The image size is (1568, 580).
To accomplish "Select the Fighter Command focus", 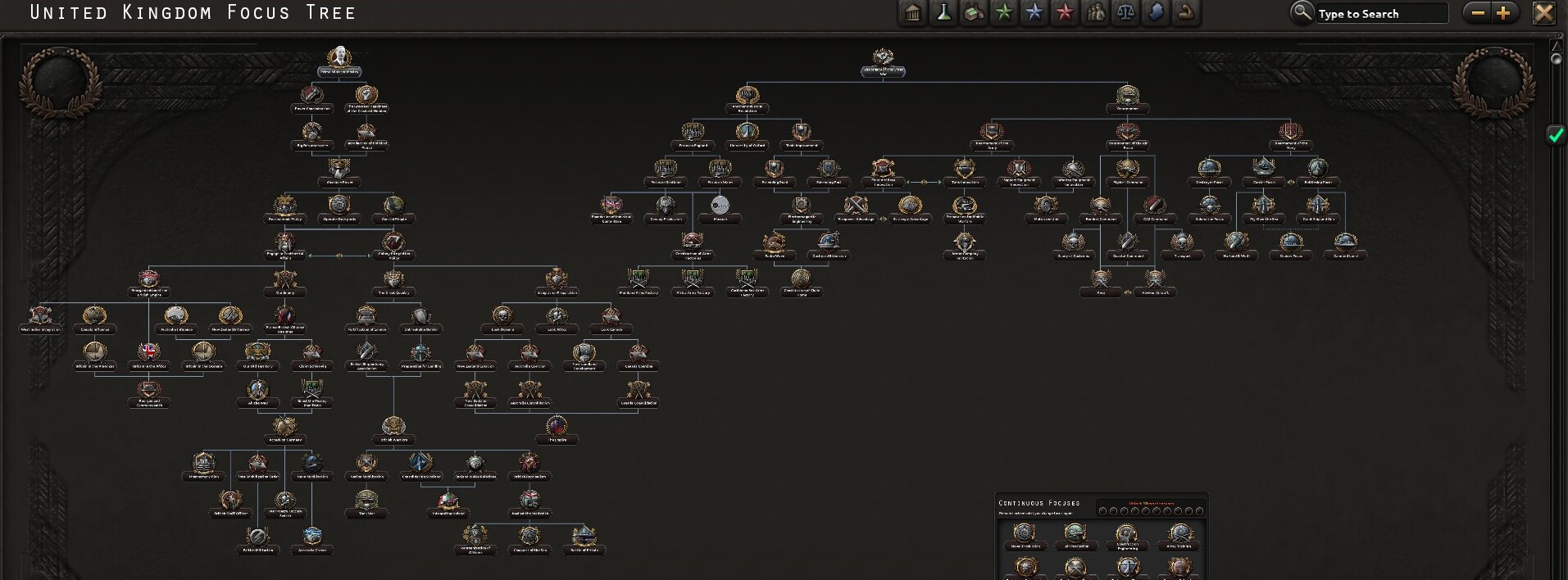I will coord(1127,172).
